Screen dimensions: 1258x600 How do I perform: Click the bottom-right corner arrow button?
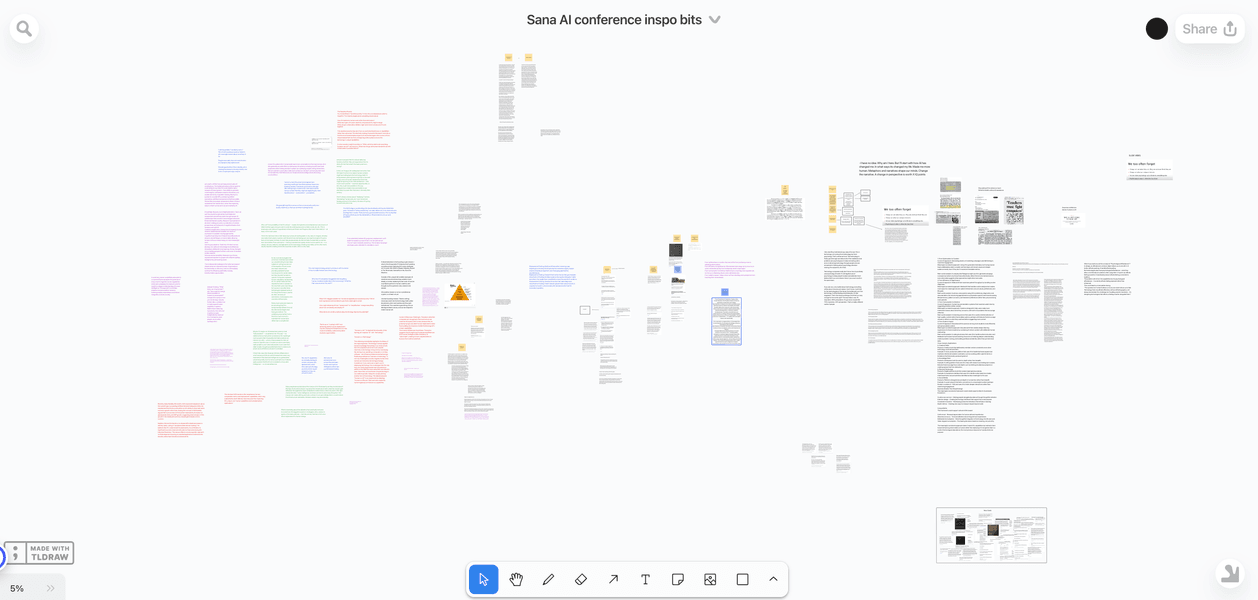coord(1230,573)
